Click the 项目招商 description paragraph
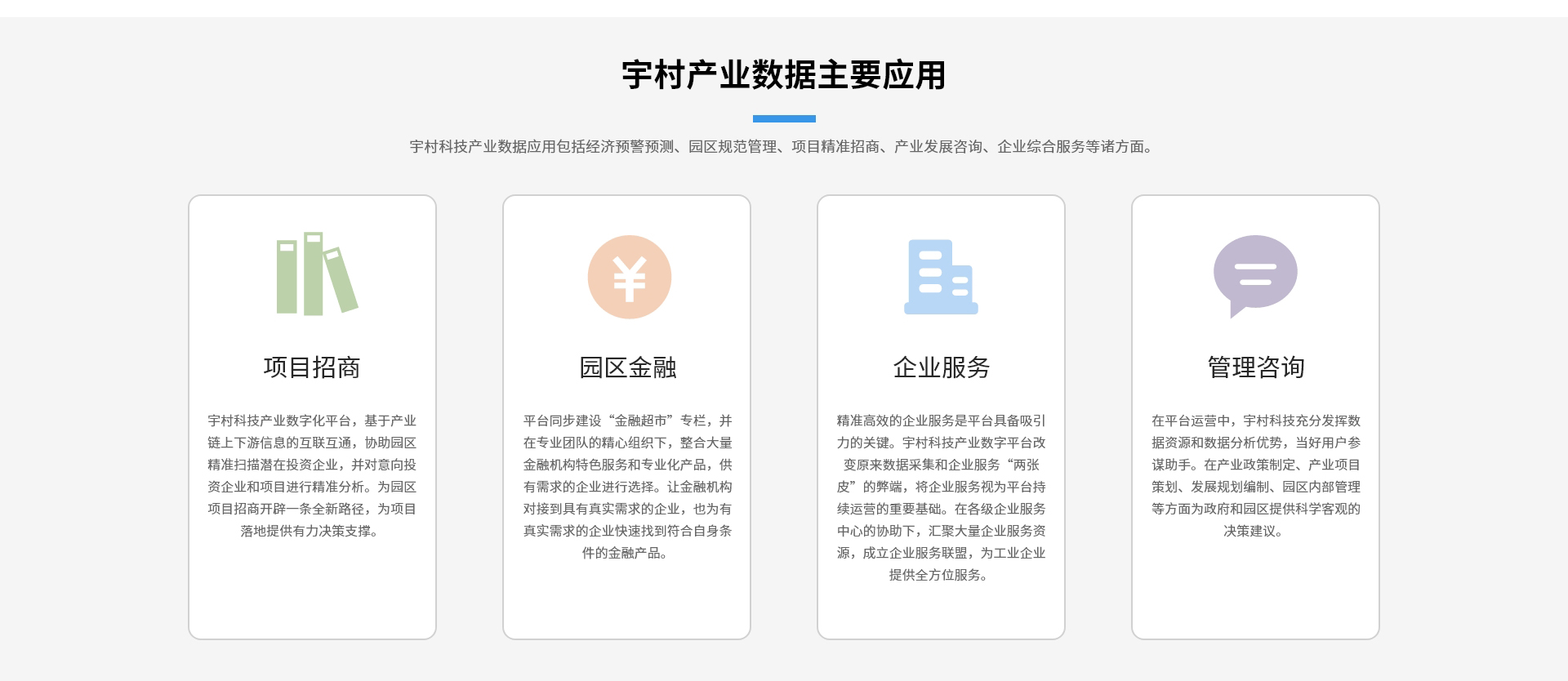 [x=312, y=475]
